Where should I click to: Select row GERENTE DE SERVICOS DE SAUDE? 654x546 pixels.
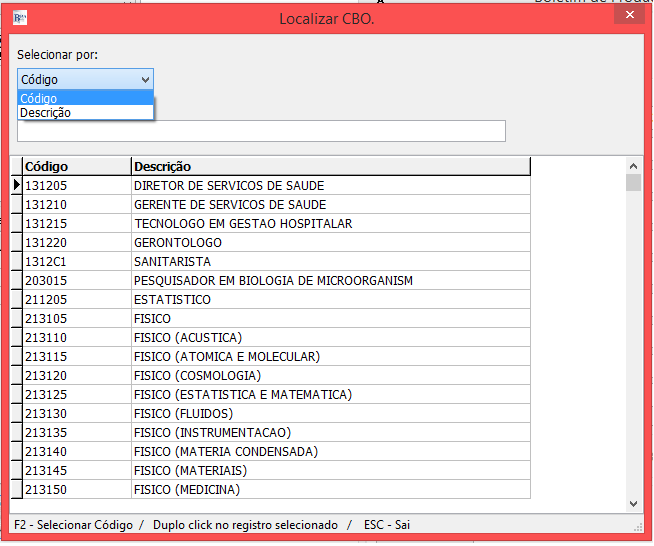click(x=230, y=205)
